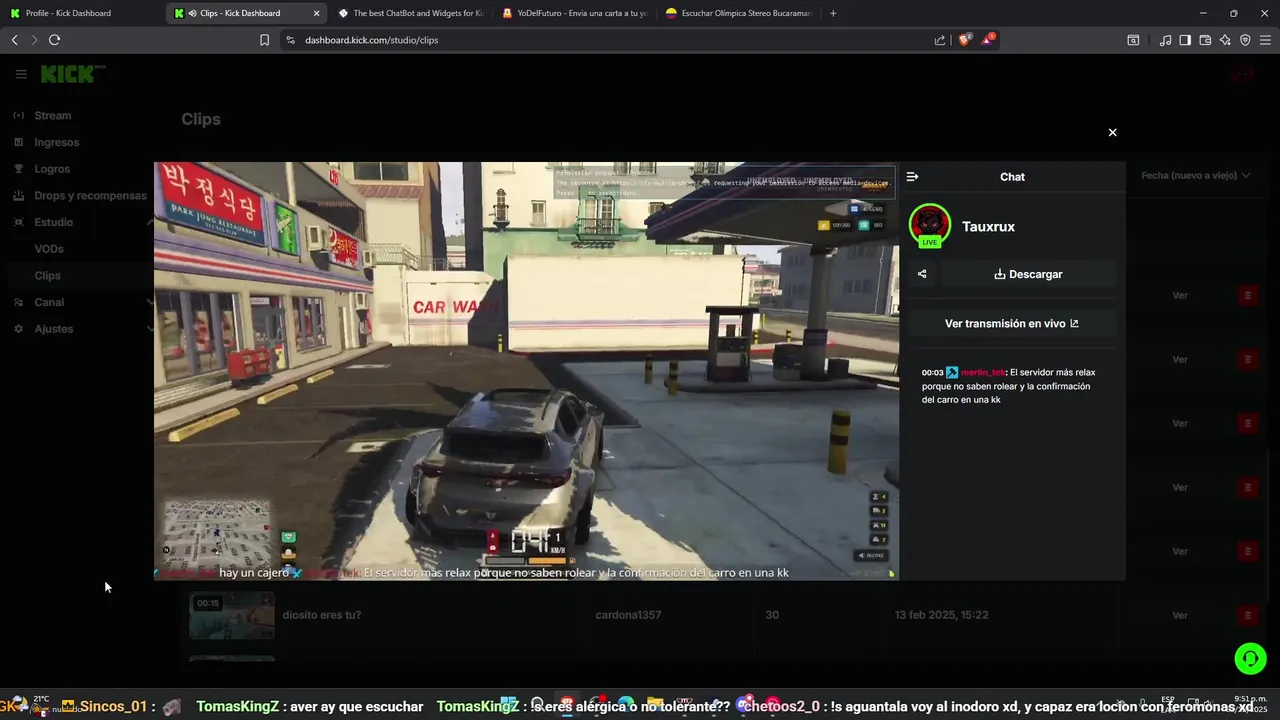The height and width of the screenshot is (720, 1280).
Task: Click the clip video player
Action: [x=526, y=371]
